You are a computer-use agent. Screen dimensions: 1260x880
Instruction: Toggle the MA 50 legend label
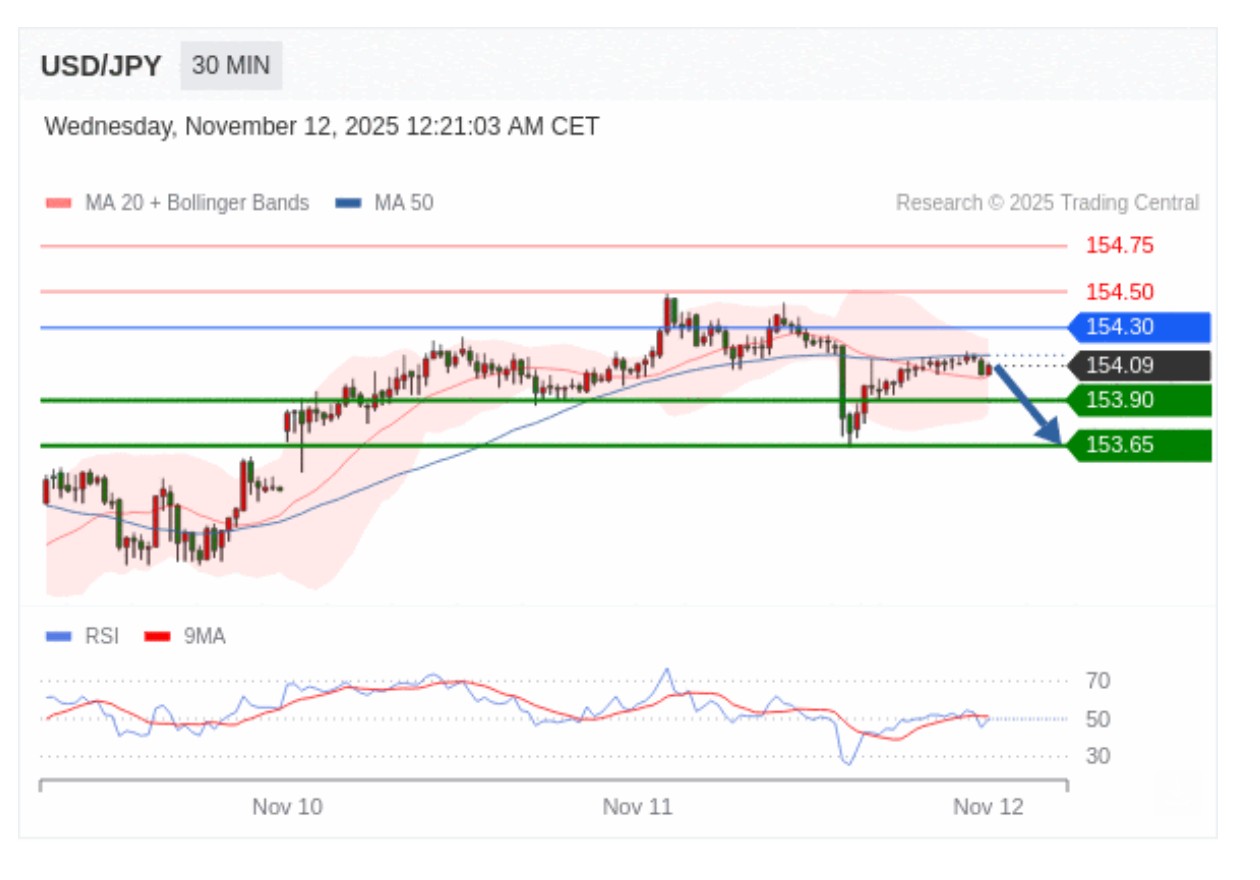click(404, 203)
